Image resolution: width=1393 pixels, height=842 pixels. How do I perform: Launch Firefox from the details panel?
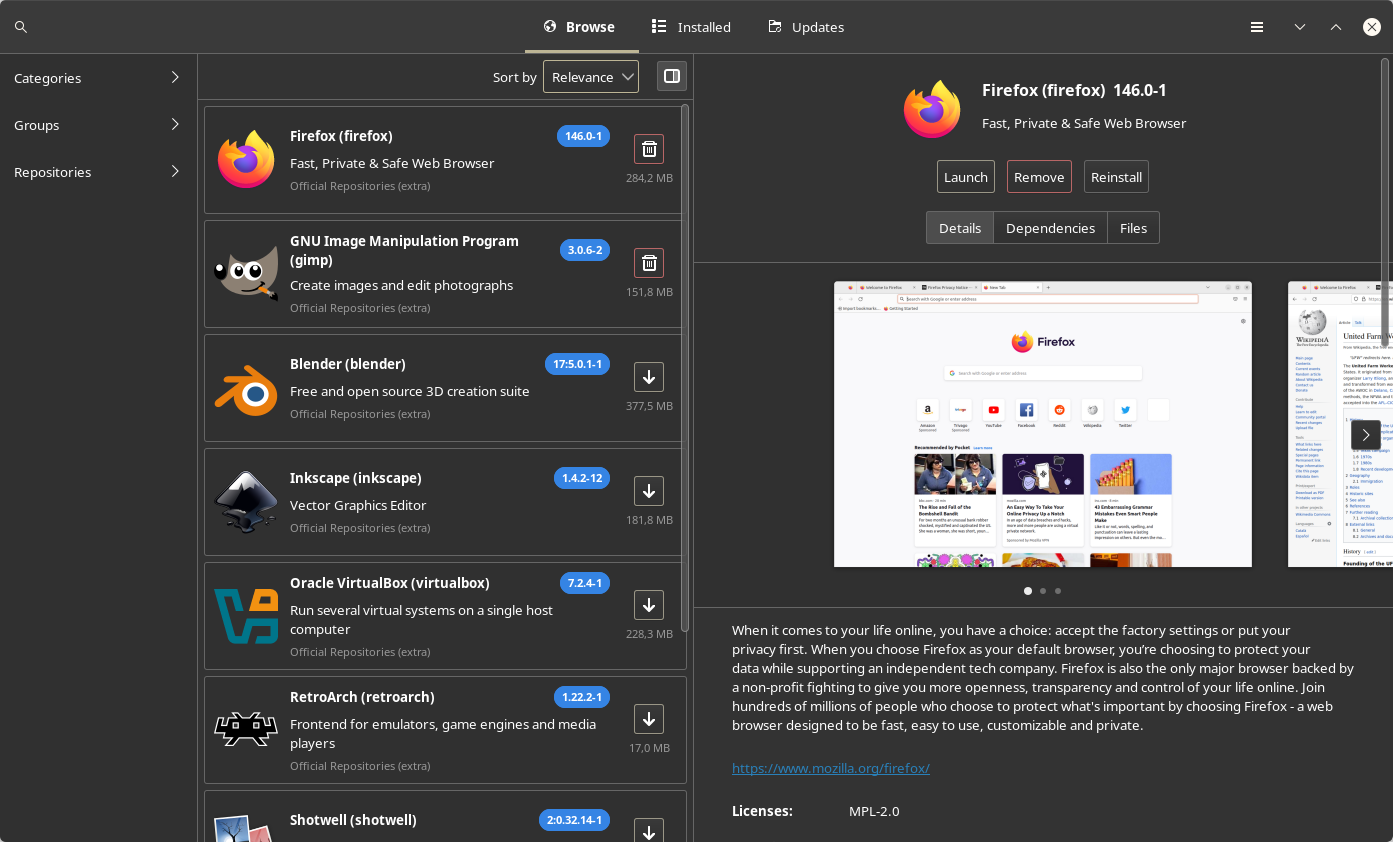click(964, 177)
